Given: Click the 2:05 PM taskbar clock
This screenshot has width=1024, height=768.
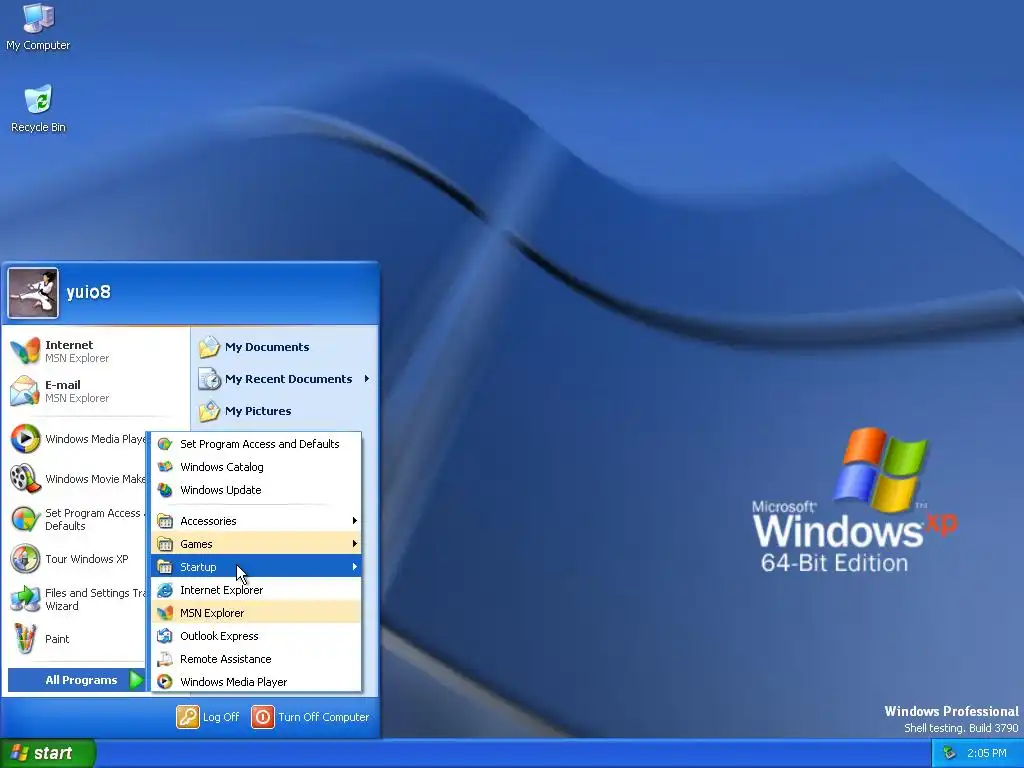Looking at the screenshot, I should coord(987,753).
